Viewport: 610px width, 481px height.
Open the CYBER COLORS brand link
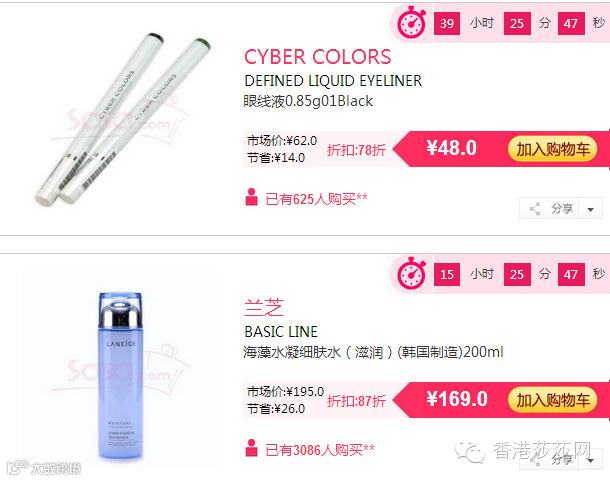point(317,57)
